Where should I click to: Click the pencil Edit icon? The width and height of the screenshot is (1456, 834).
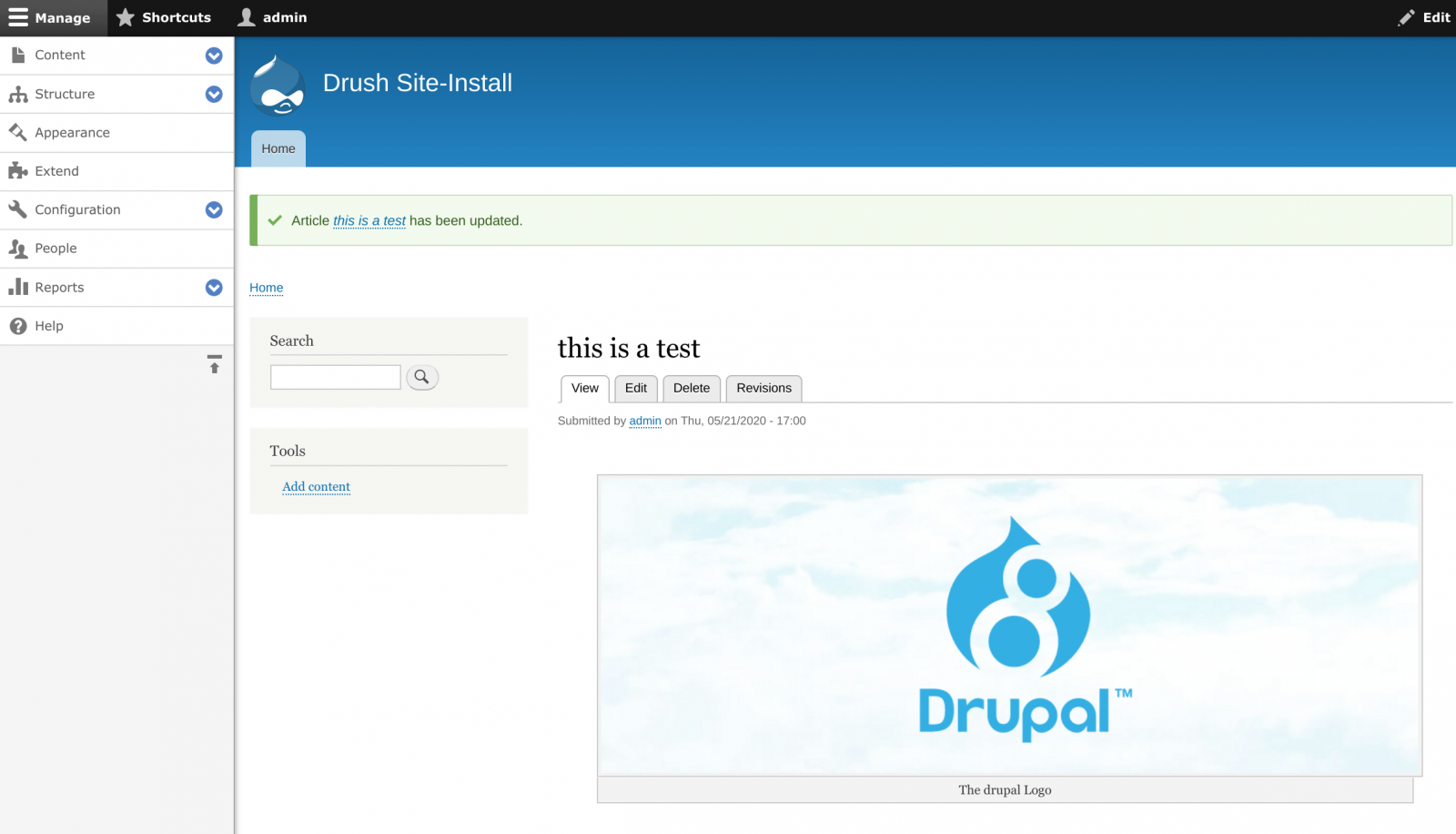pos(1407,17)
